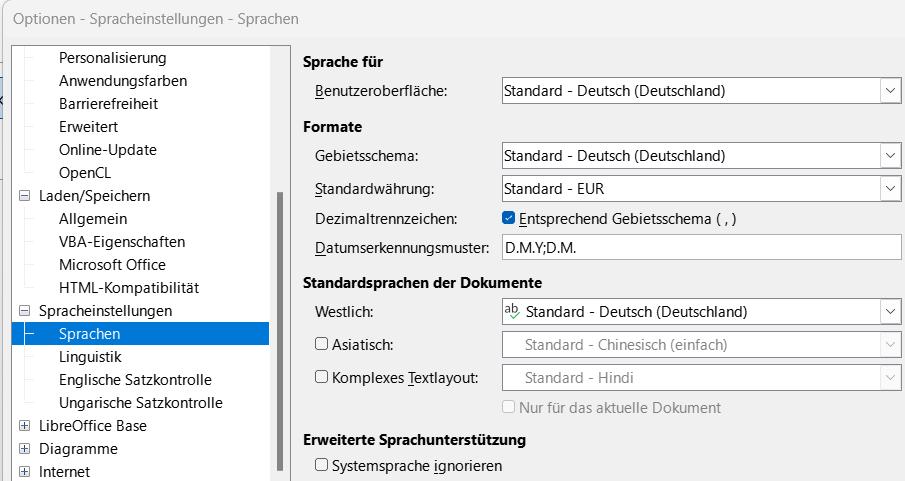
Task: Select Linguistik in the options tree
Action: click(90, 357)
